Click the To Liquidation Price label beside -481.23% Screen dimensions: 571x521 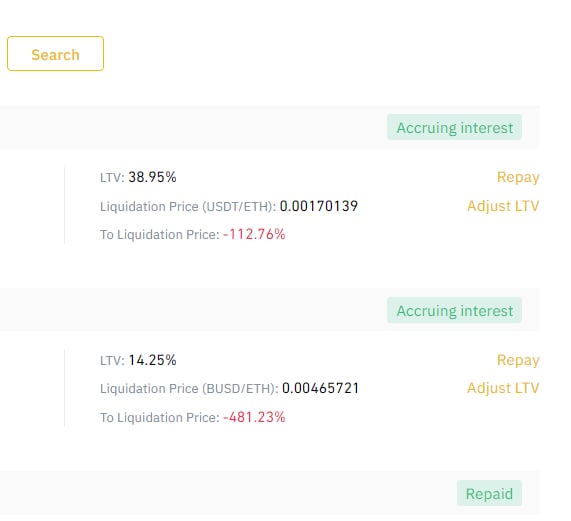(160, 418)
